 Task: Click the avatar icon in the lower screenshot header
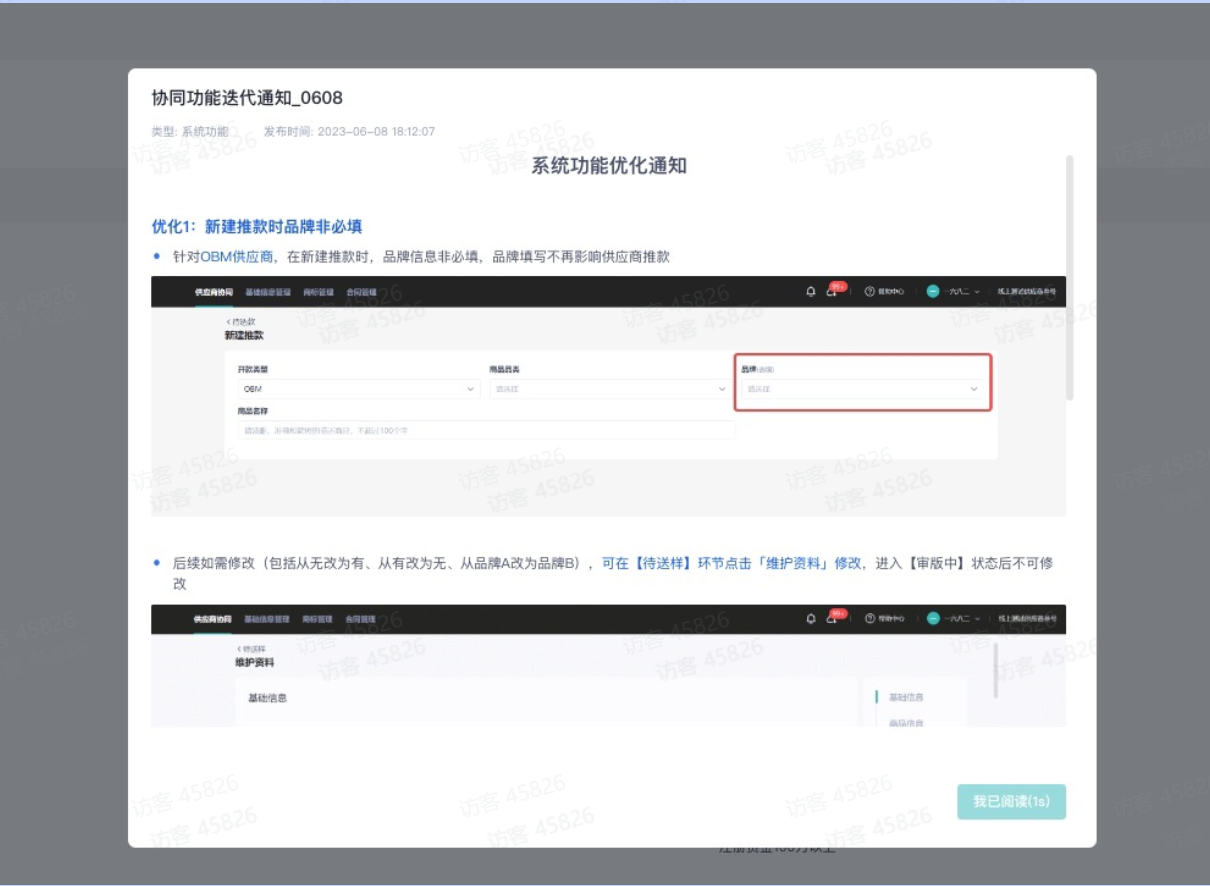pos(934,619)
